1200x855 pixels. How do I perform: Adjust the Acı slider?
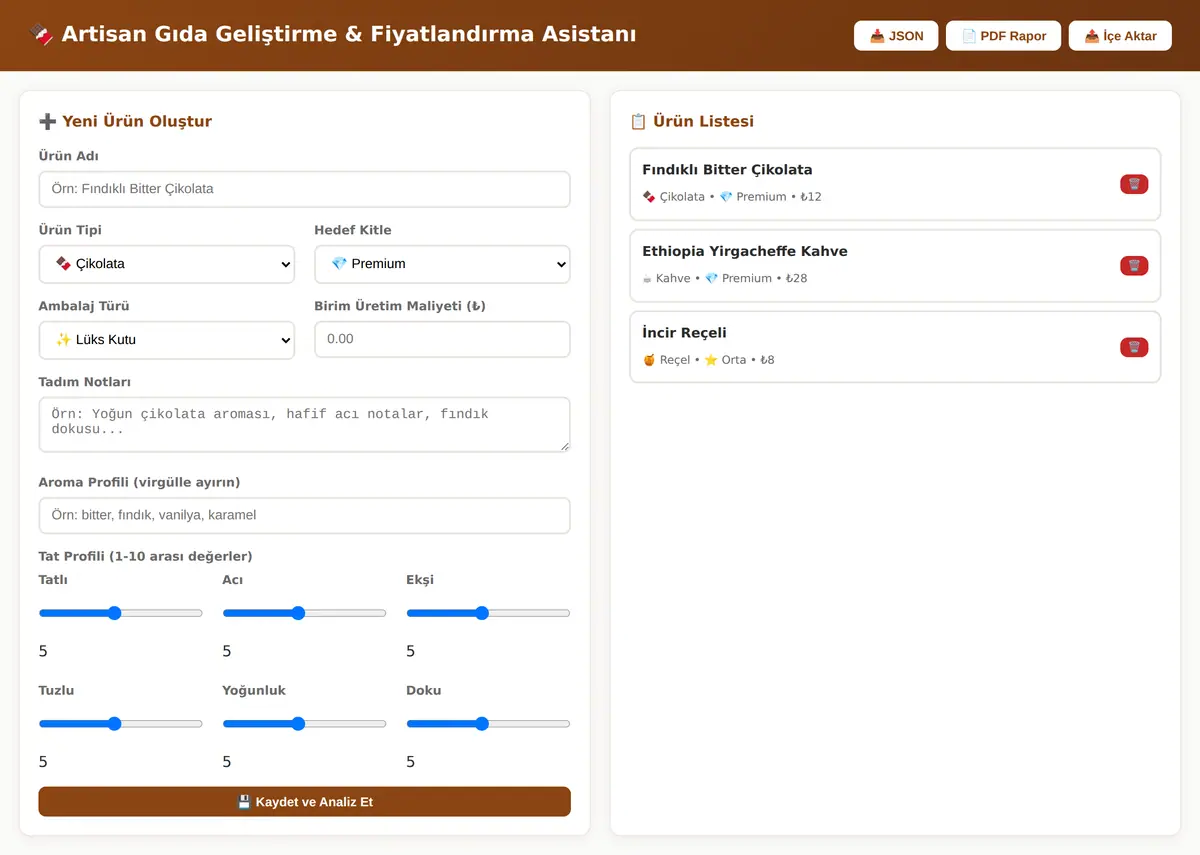point(304,613)
